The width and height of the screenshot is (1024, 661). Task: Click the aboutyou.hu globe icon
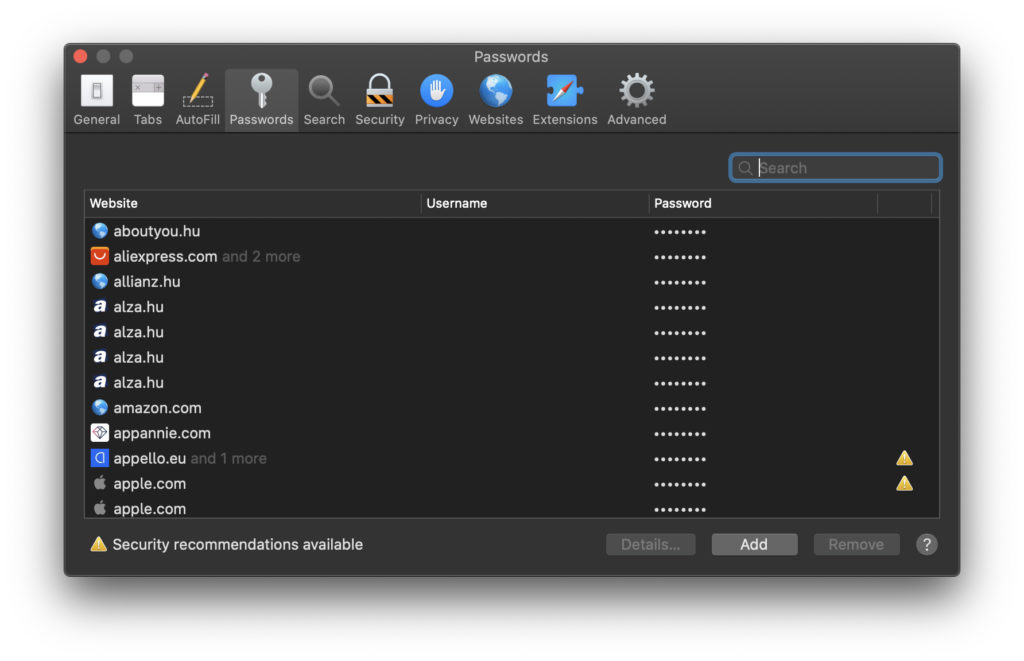(99, 231)
